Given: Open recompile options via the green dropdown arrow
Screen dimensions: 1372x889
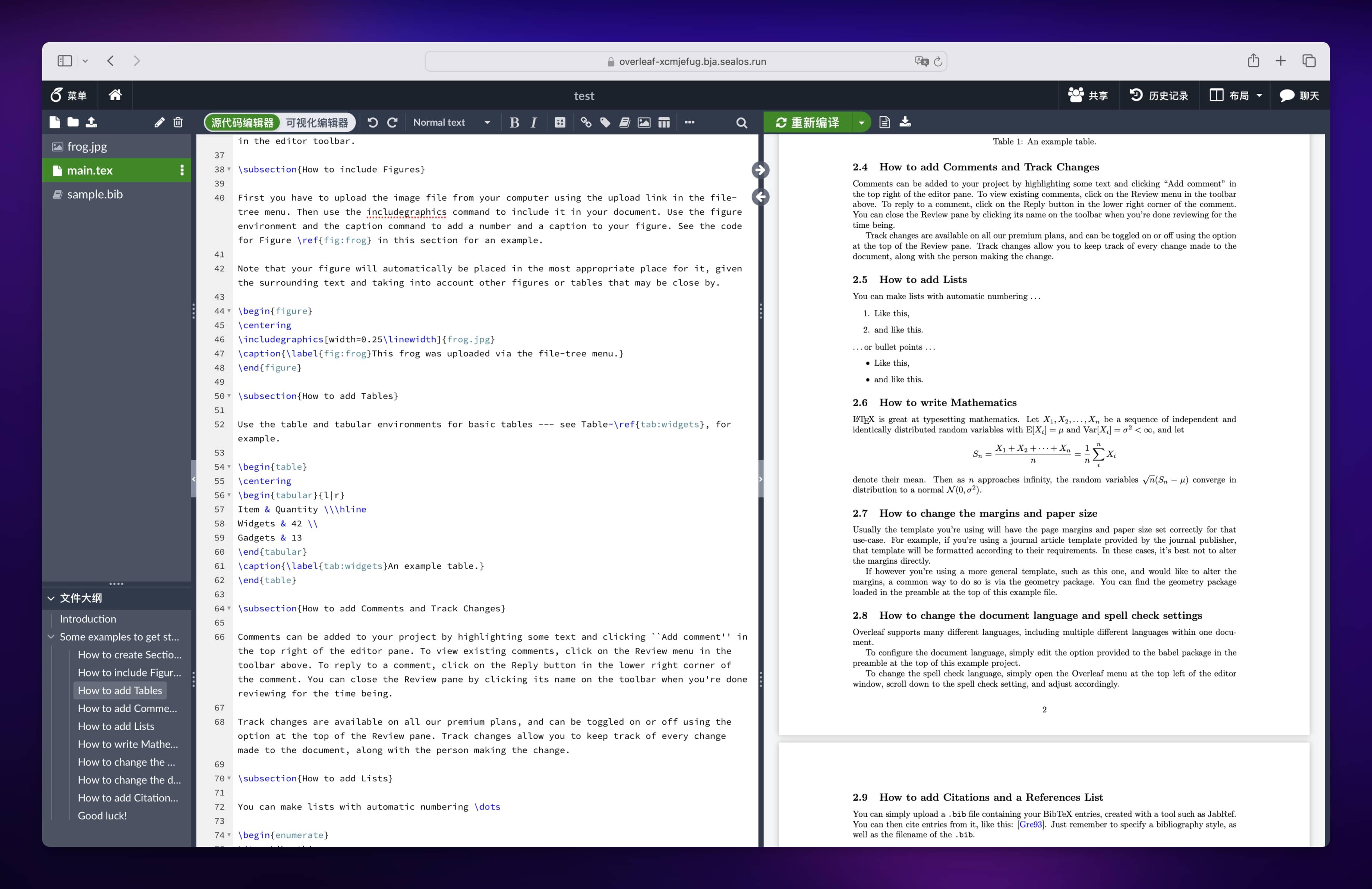Looking at the screenshot, I should (x=862, y=122).
